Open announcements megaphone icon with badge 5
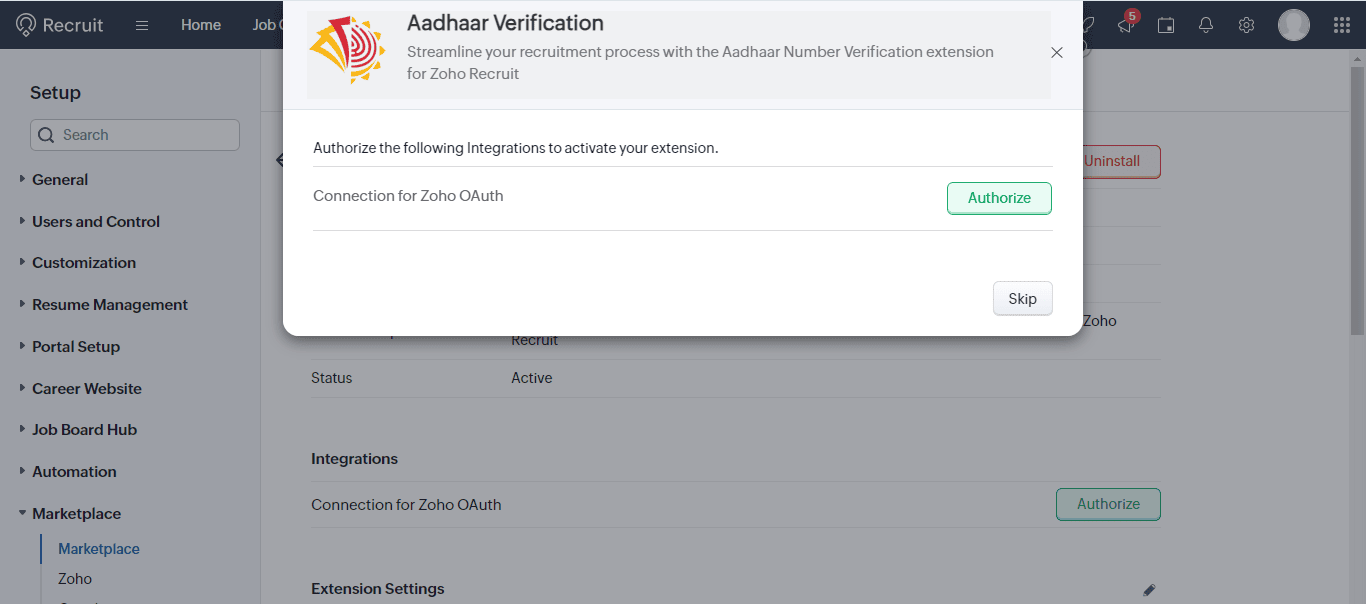 (x=1126, y=25)
